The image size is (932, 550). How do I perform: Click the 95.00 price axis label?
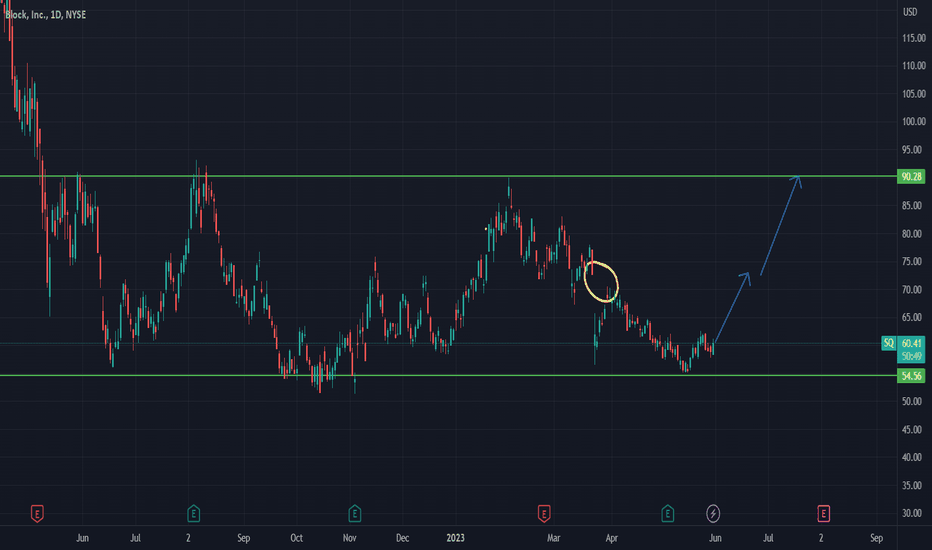click(x=911, y=150)
